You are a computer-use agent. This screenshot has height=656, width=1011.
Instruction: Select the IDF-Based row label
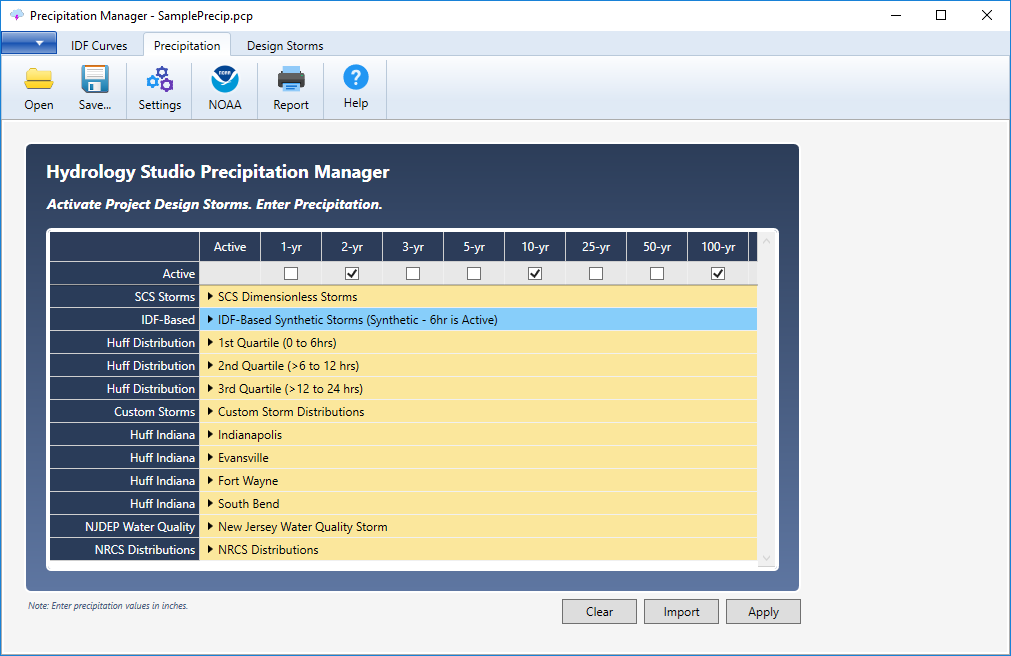coord(124,319)
